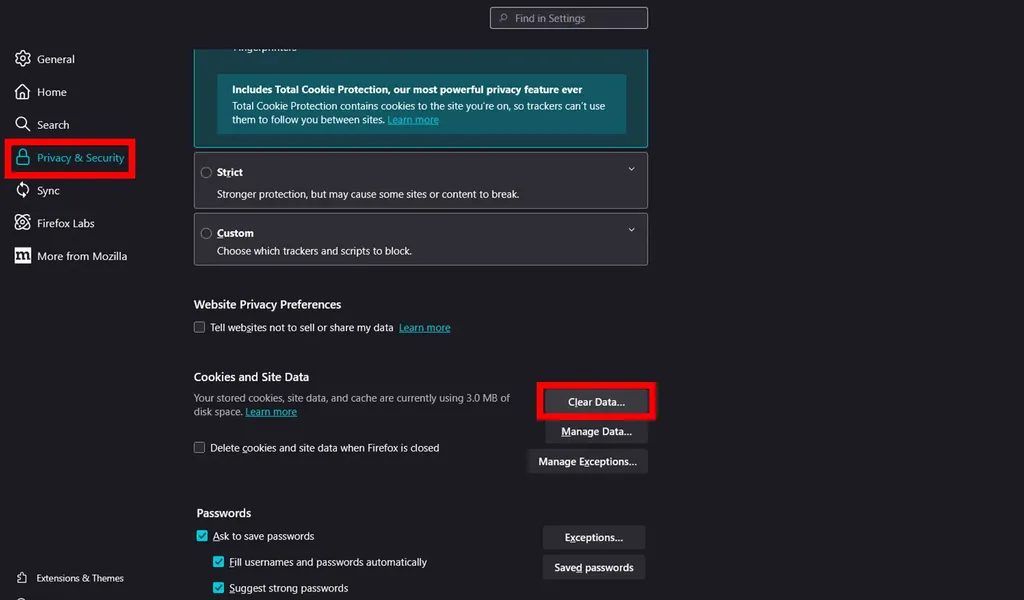Viewport: 1024px width, 600px height.
Task: Open Saved passwords
Action: coord(594,568)
